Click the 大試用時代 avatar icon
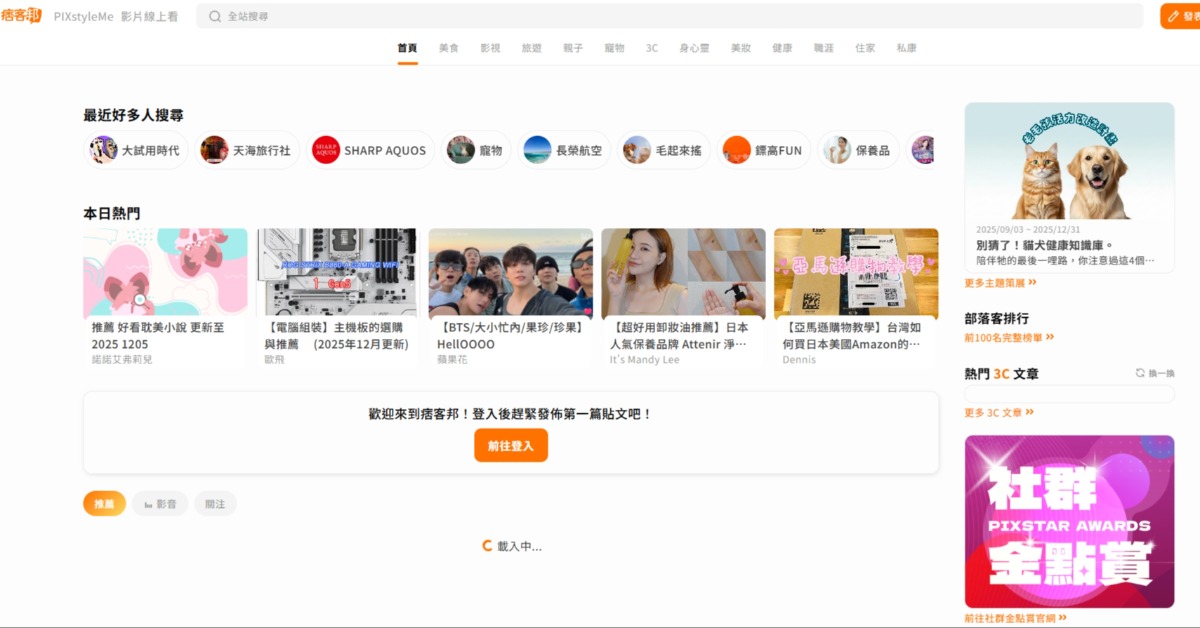 [x=103, y=150]
